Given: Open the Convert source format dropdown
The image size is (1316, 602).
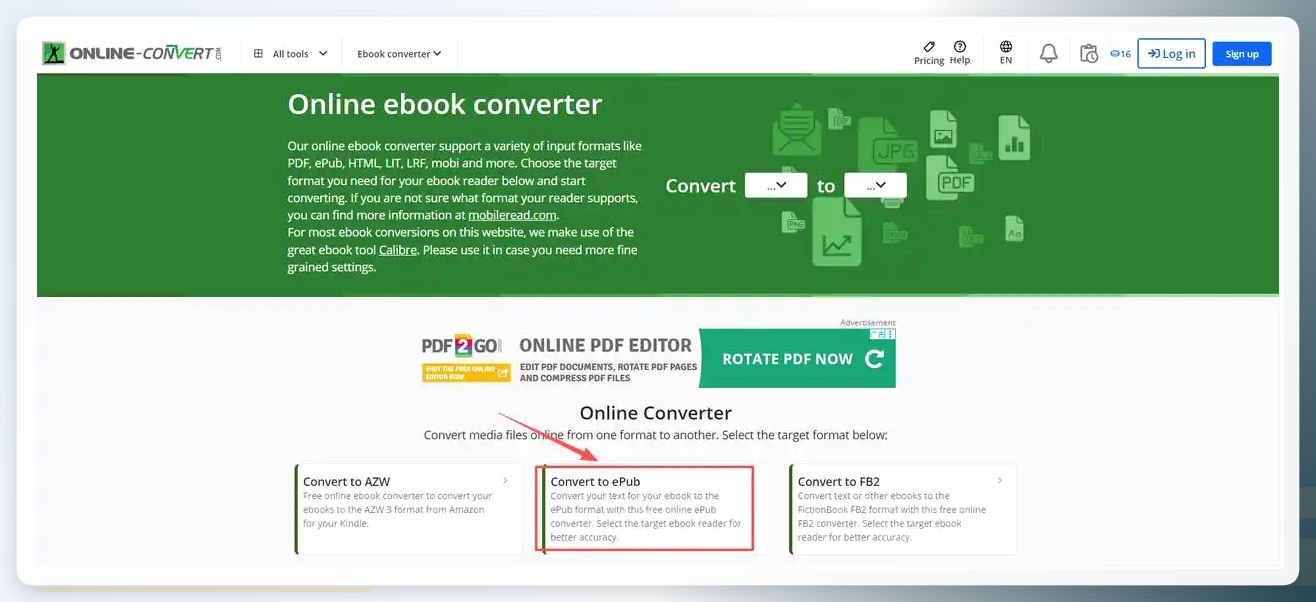Looking at the screenshot, I should point(776,185).
